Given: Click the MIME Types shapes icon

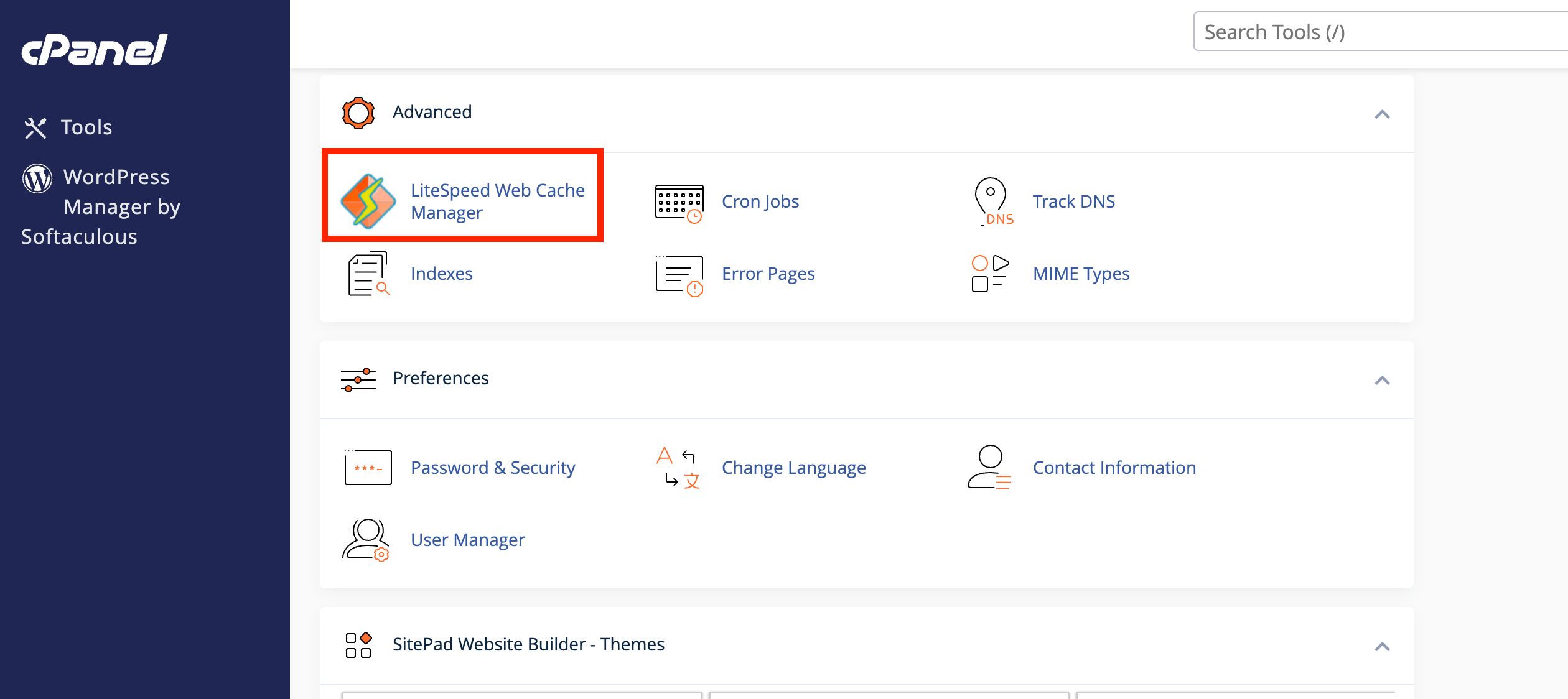Looking at the screenshot, I should 991,274.
